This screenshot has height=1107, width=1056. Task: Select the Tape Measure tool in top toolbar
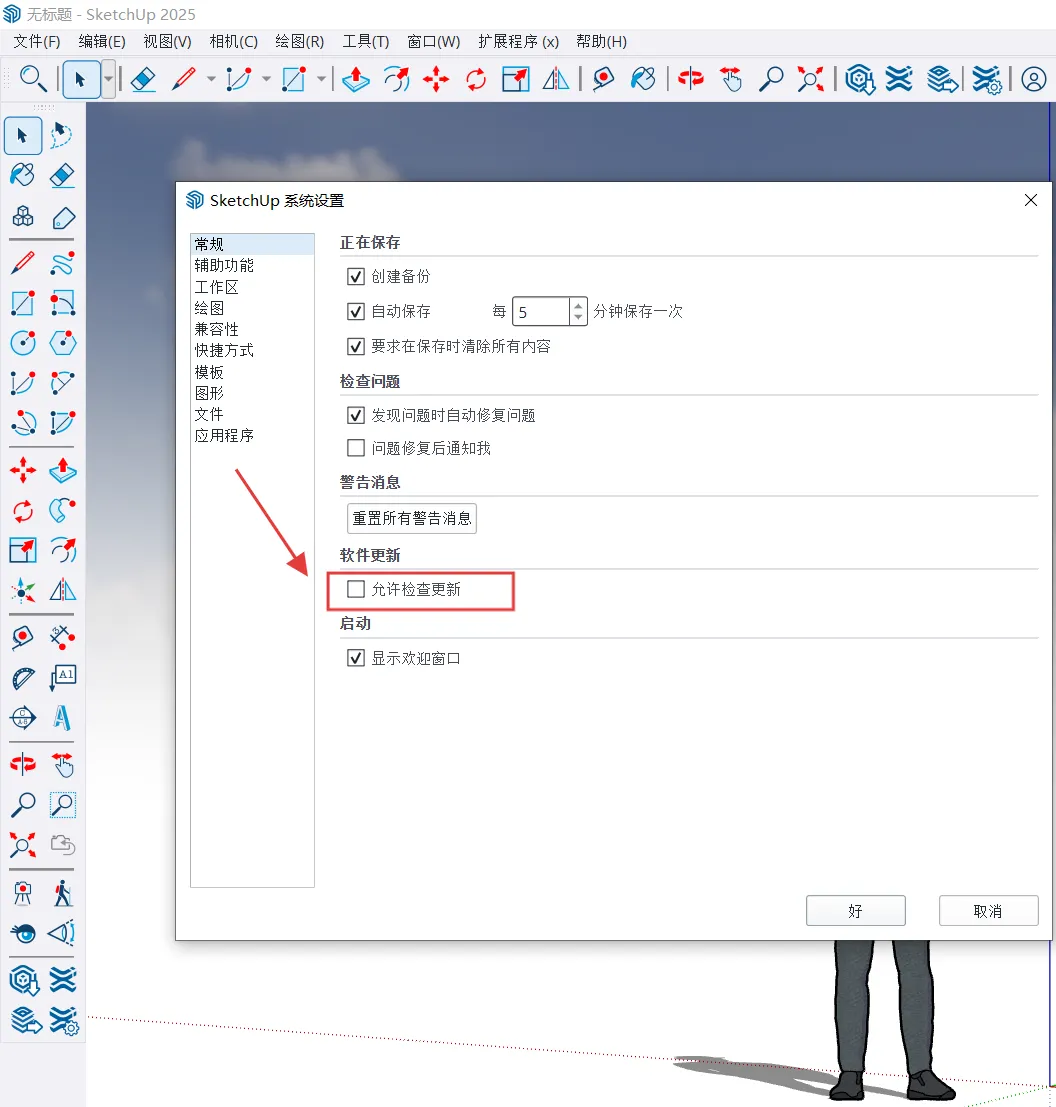pos(603,78)
